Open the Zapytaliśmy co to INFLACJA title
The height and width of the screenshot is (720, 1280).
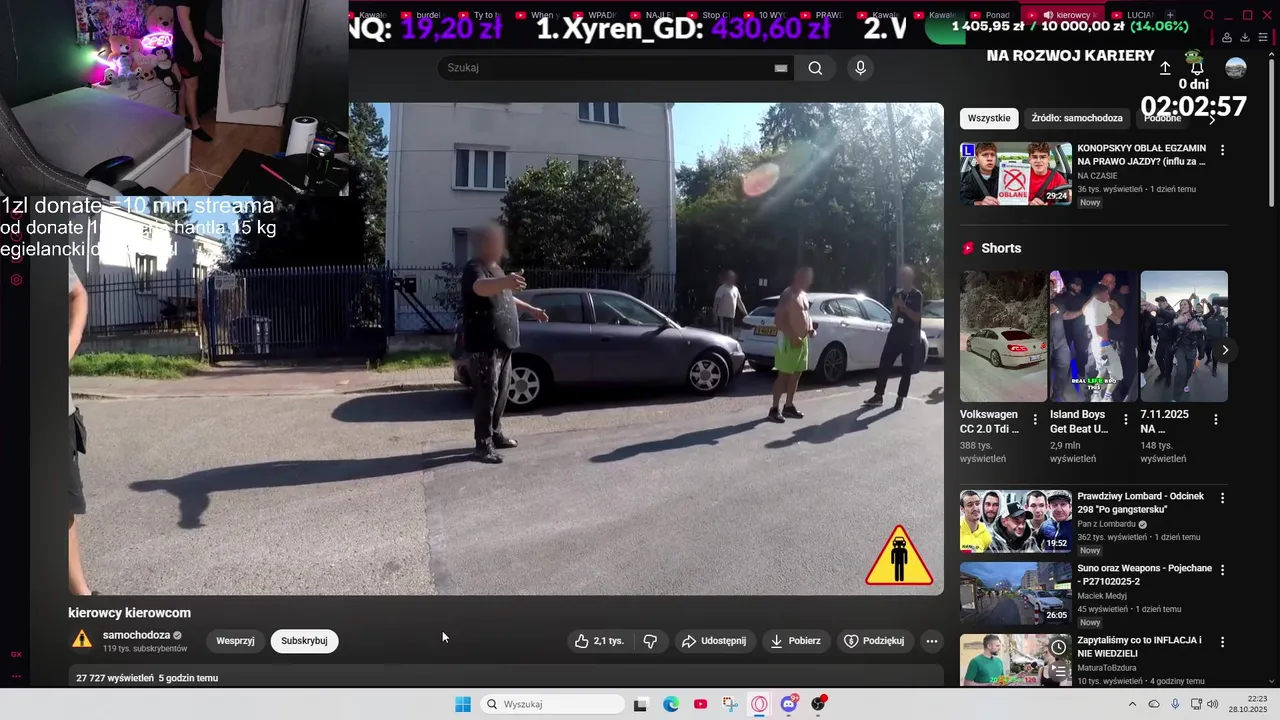(1139, 646)
